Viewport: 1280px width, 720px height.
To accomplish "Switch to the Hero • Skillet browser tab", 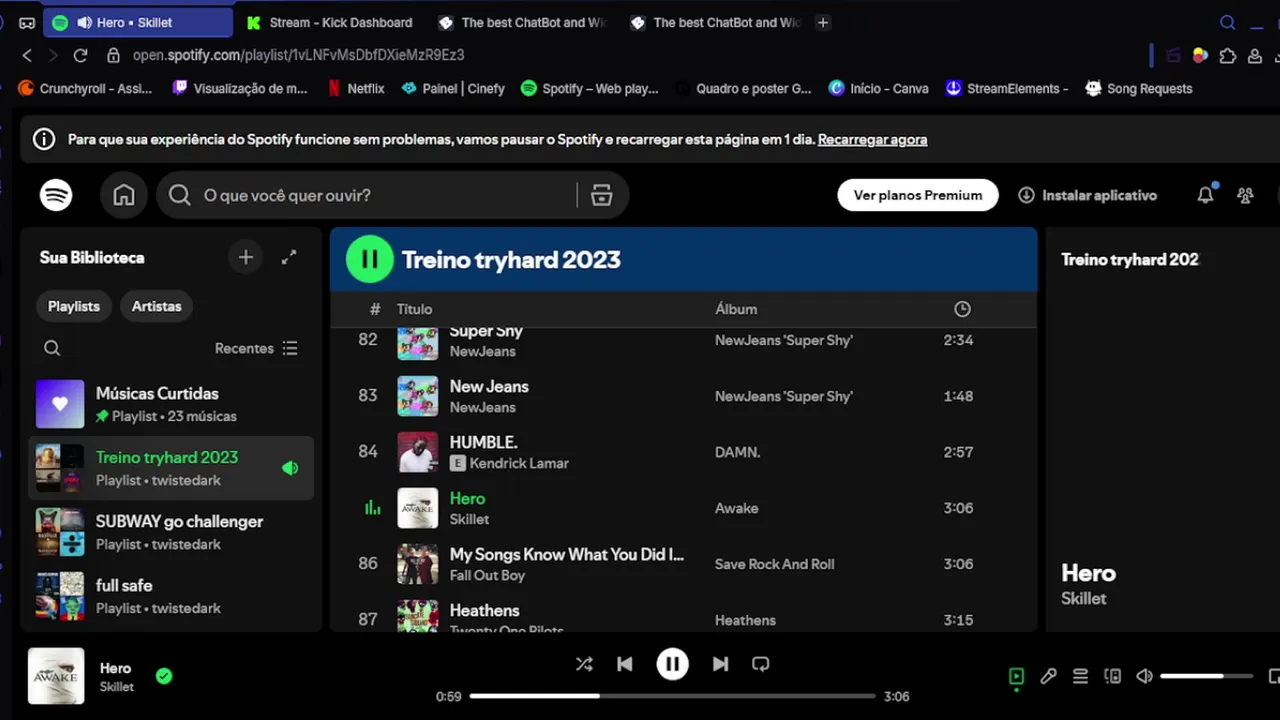I will [x=140, y=22].
